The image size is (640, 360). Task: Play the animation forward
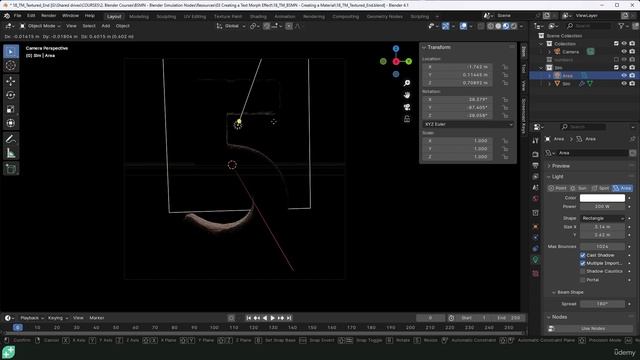pyautogui.click(x=273, y=318)
